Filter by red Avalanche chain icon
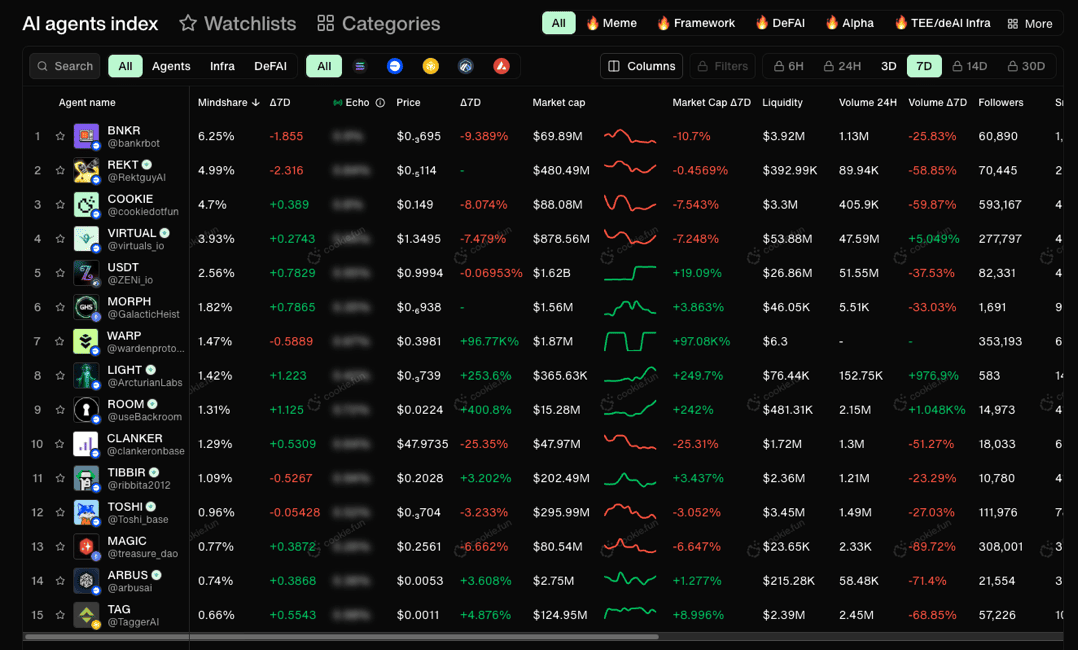The height and width of the screenshot is (650, 1078). (501, 66)
